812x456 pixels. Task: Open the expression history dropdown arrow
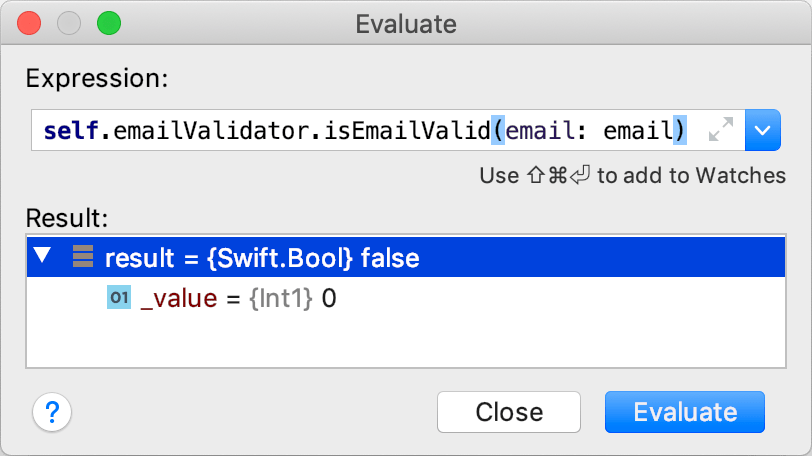pos(763,130)
